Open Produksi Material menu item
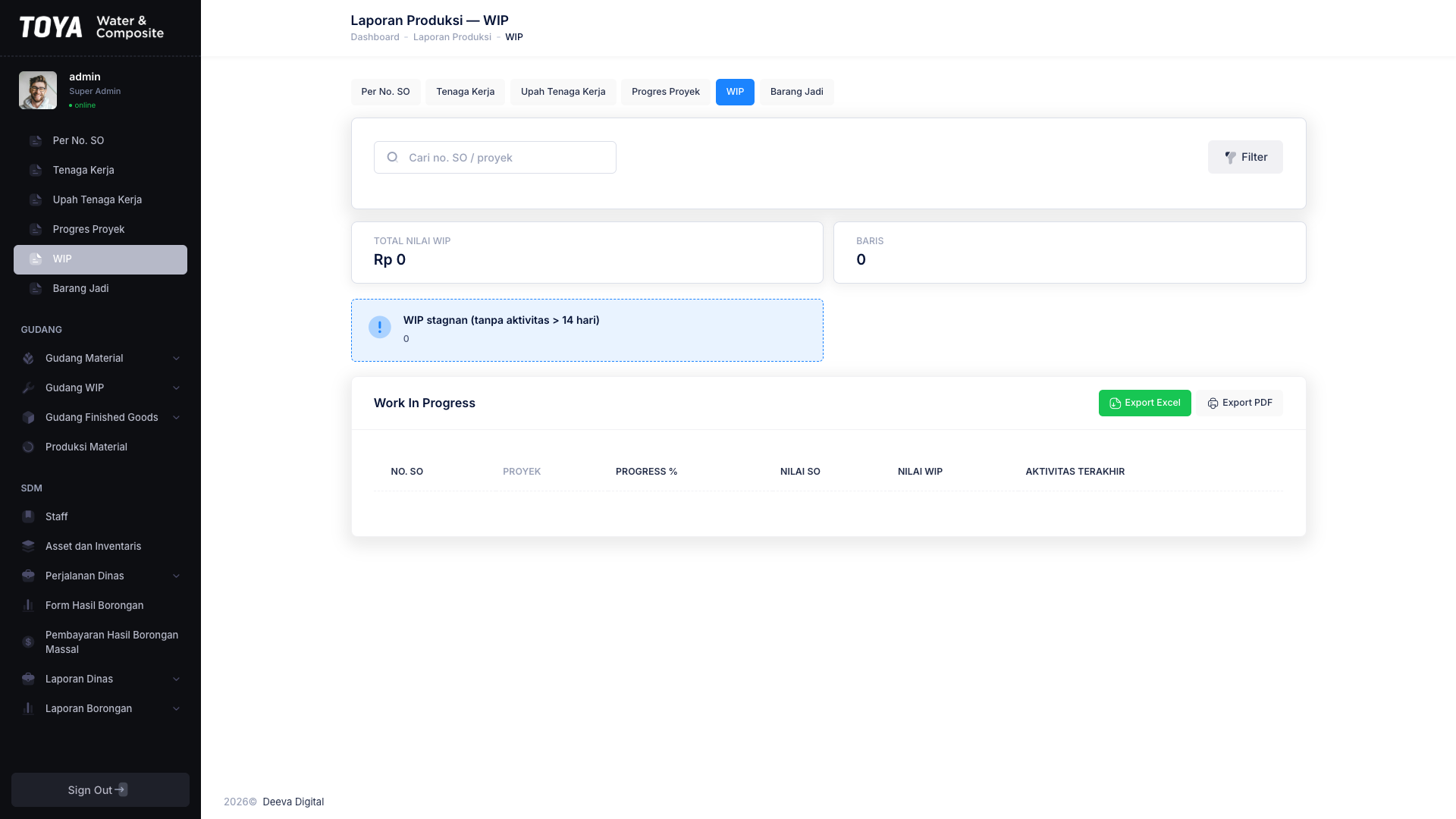The height and width of the screenshot is (819, 1456). 100,447
